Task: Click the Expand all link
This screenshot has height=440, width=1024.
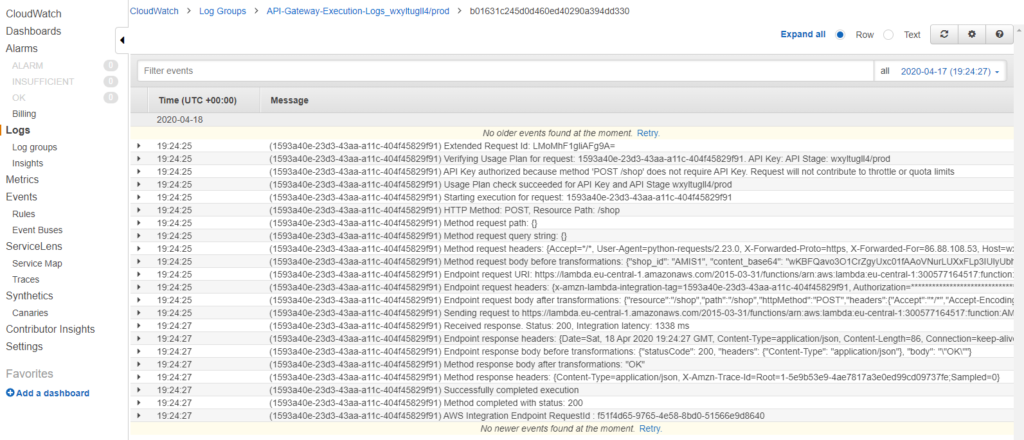Action: tap(803, 34)
